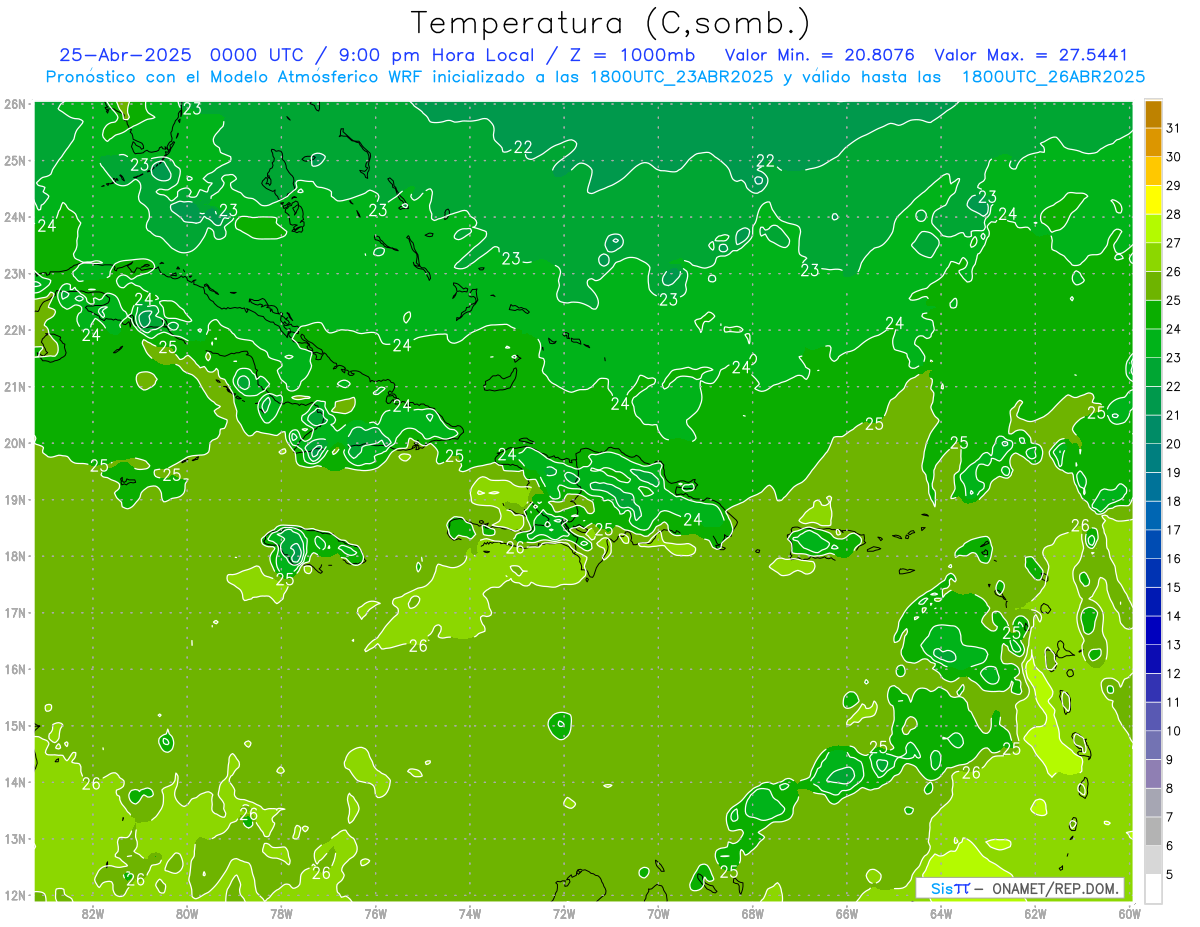1200x927 pixels.
Task: Click the legend value 18
Action: (x=1173, y=501)
